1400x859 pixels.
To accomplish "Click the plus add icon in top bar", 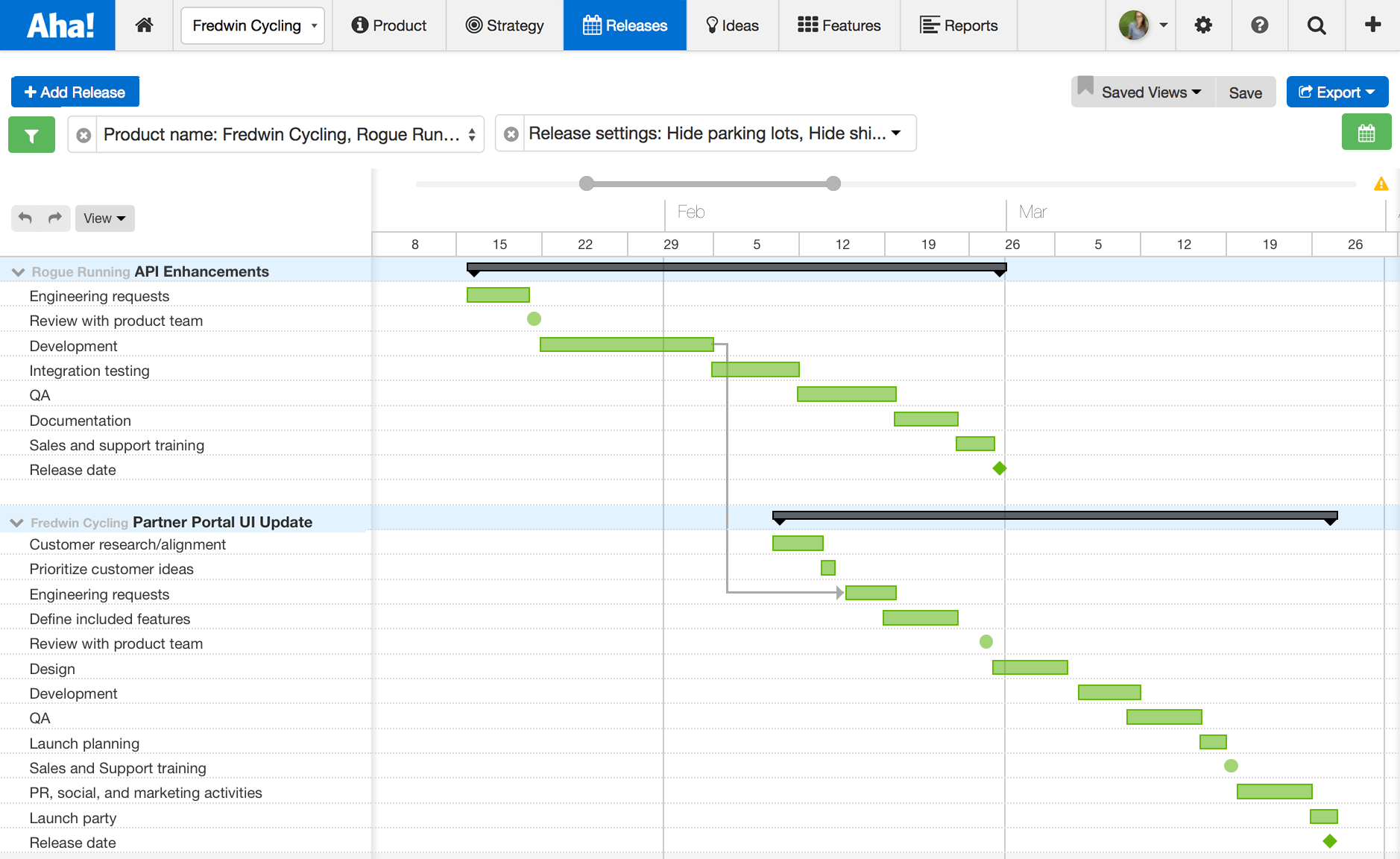I will point(1373,25).
